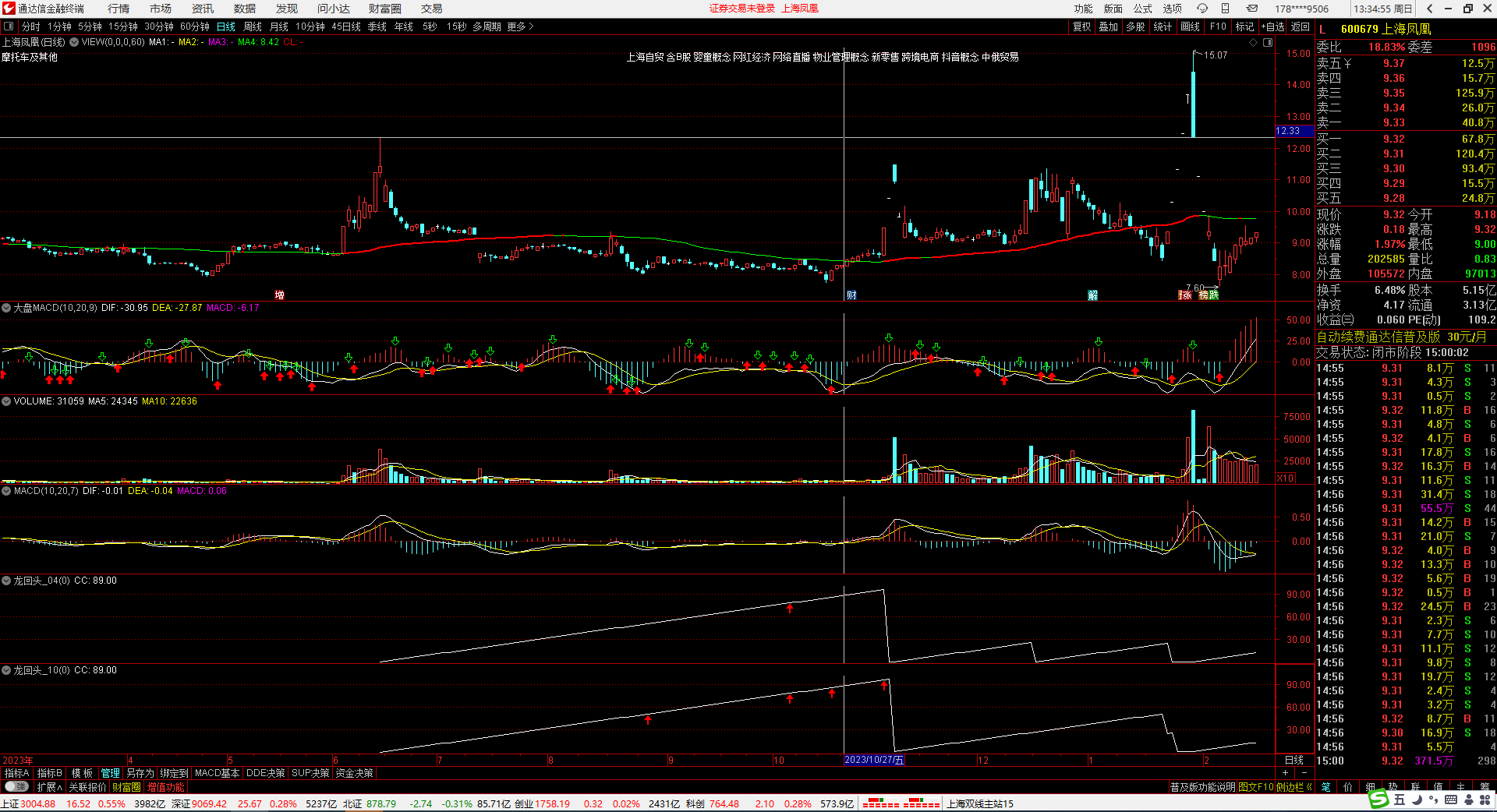Open the 龙回头_04 indicator dropdown
This screenshot has height=812, width=1497.
click(6, 581)
